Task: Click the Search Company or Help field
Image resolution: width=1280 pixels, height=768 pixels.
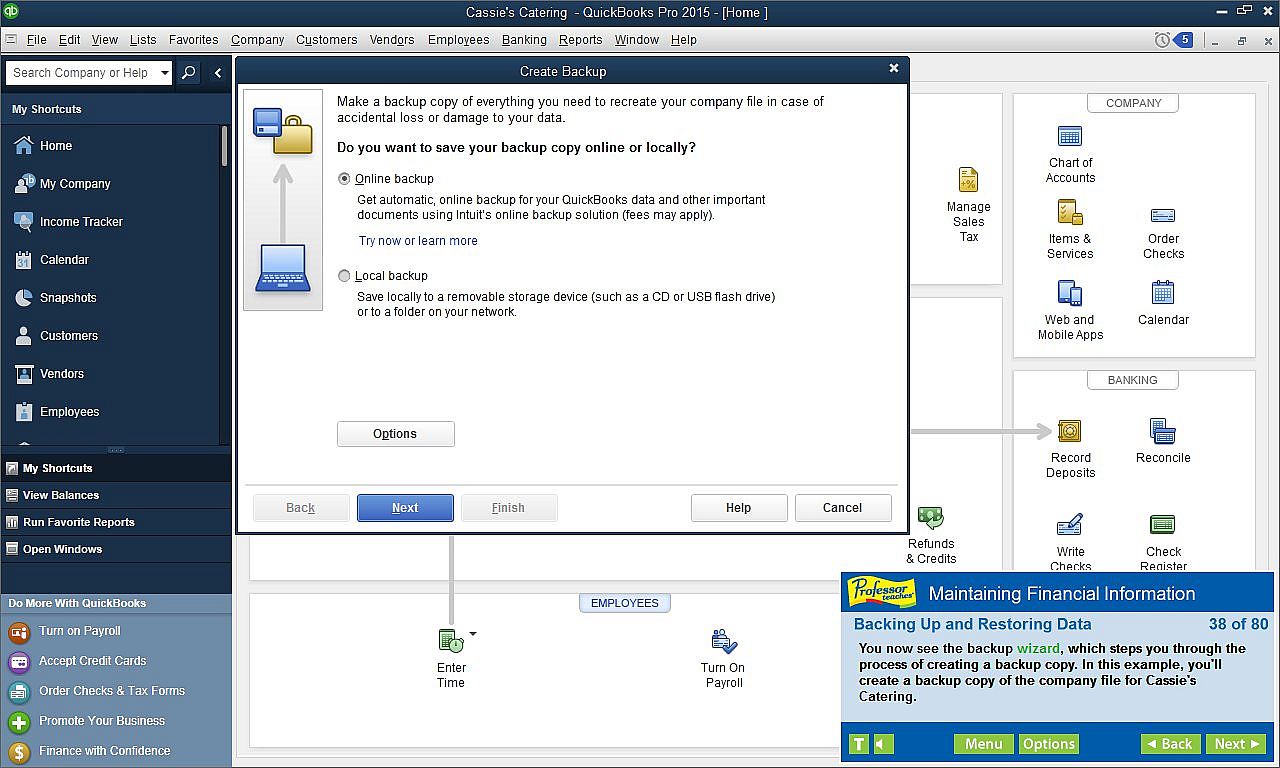Action: pyautogui.click(x=81, y=73)
